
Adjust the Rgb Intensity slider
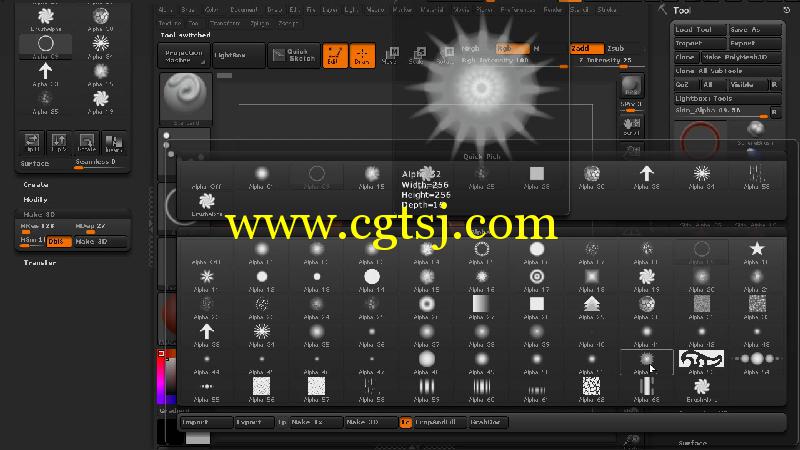click(513, 61)
